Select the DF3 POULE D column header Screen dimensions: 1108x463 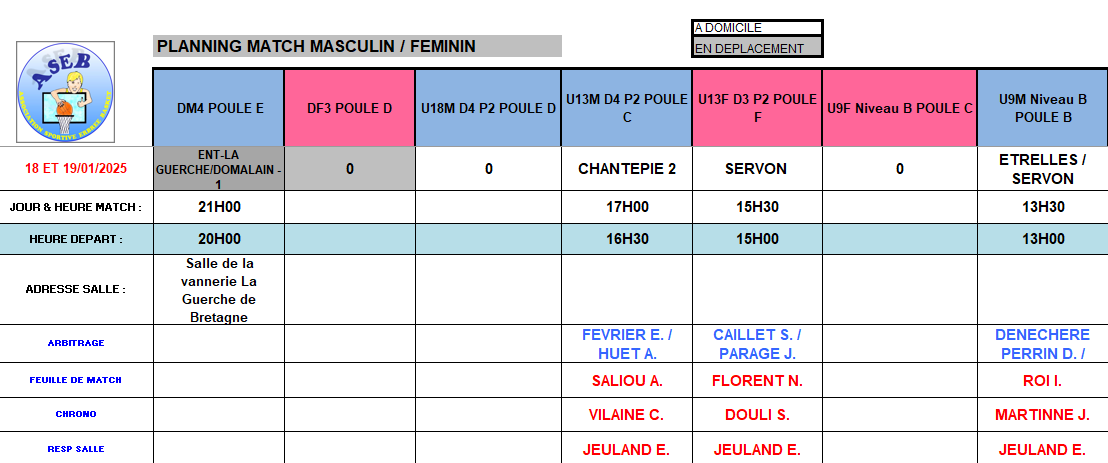[349, 108]
